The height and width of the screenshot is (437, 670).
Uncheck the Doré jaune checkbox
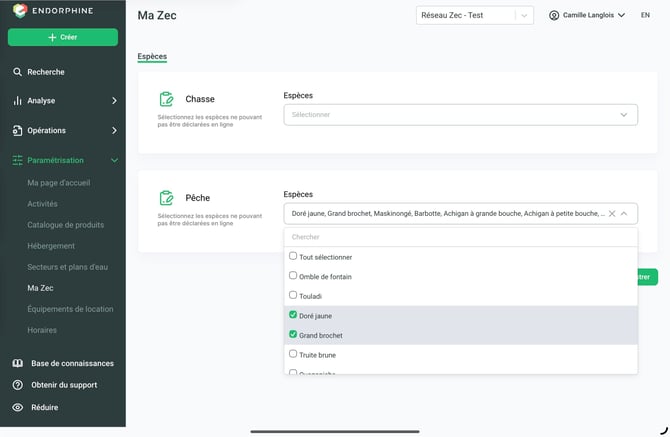(293, 315)
